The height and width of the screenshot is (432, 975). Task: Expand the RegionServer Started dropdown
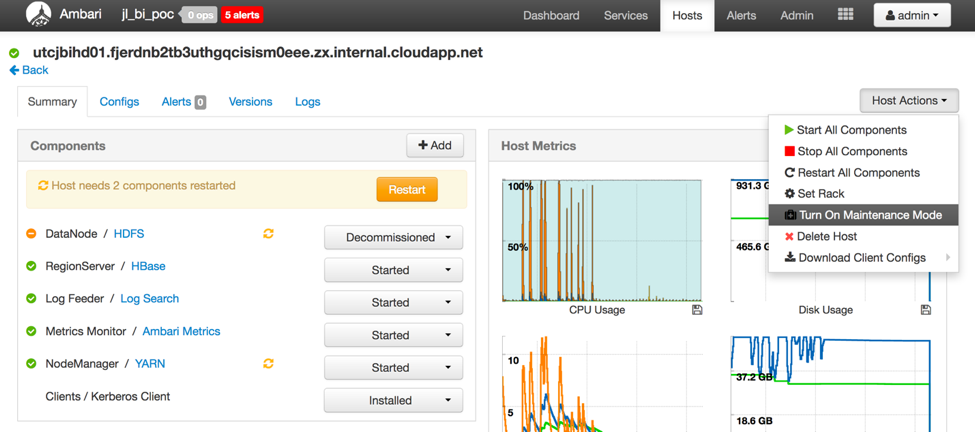click(x=393, y=270)
